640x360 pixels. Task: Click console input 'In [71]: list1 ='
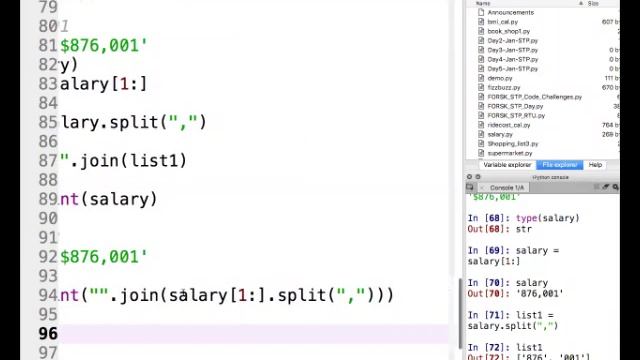[x=511, y=315]
